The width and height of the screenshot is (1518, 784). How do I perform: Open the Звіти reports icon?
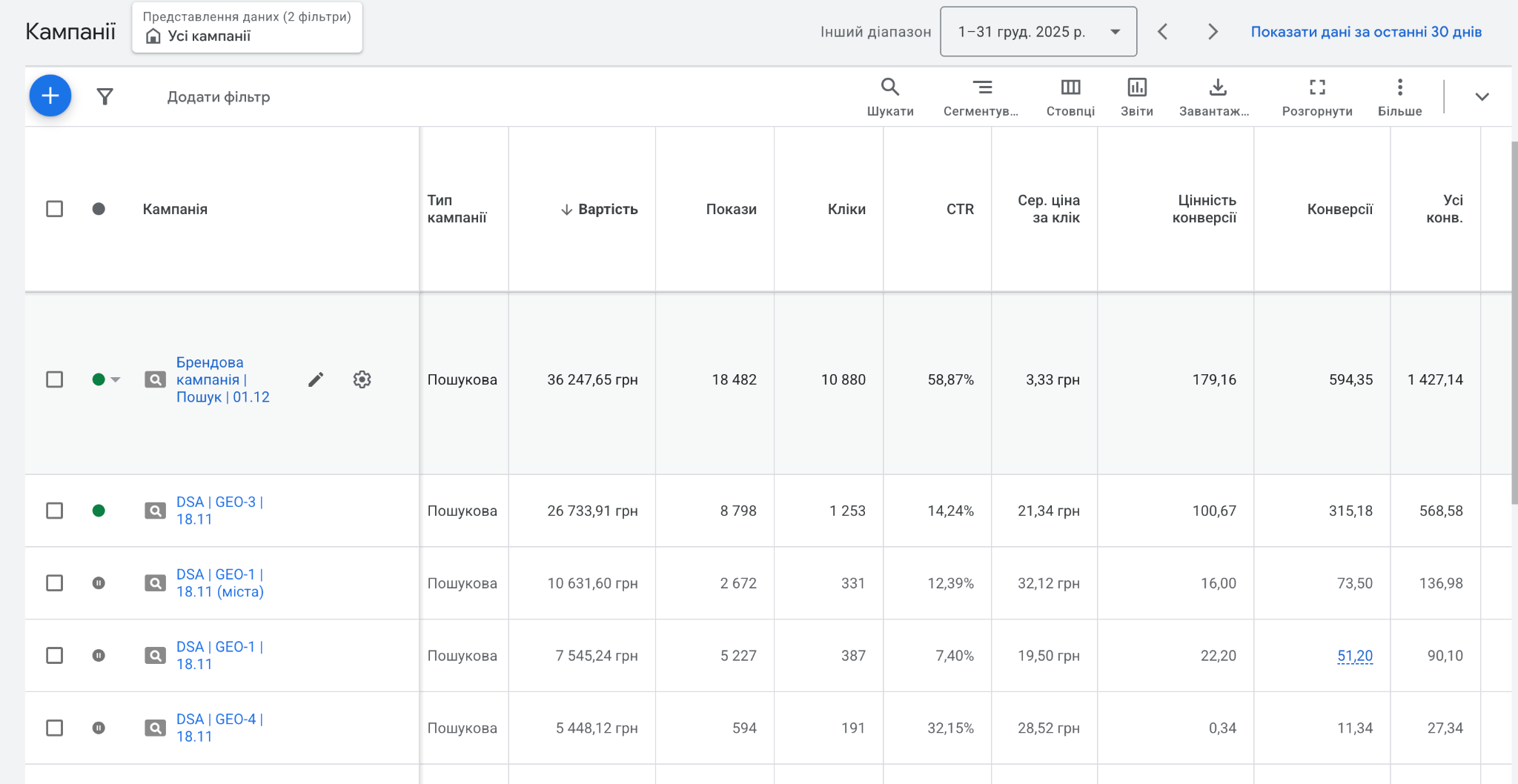pyautogui.click(x=1136, y=96)
